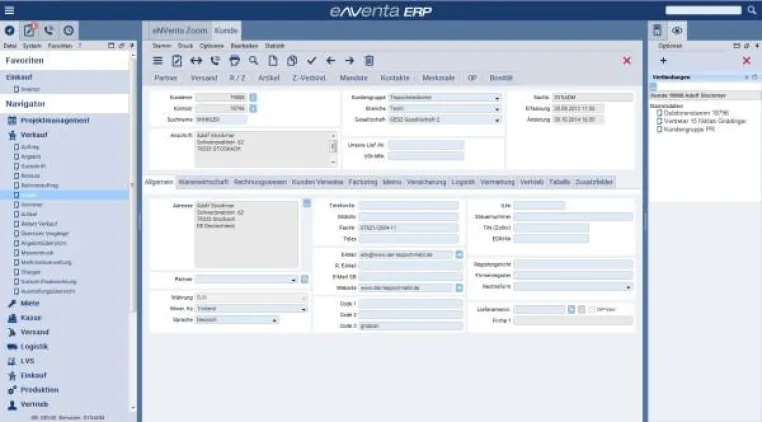Click the Merkmale button
Image resolution: width=762 pixels, height=422 pixels.
pos(438,78)
